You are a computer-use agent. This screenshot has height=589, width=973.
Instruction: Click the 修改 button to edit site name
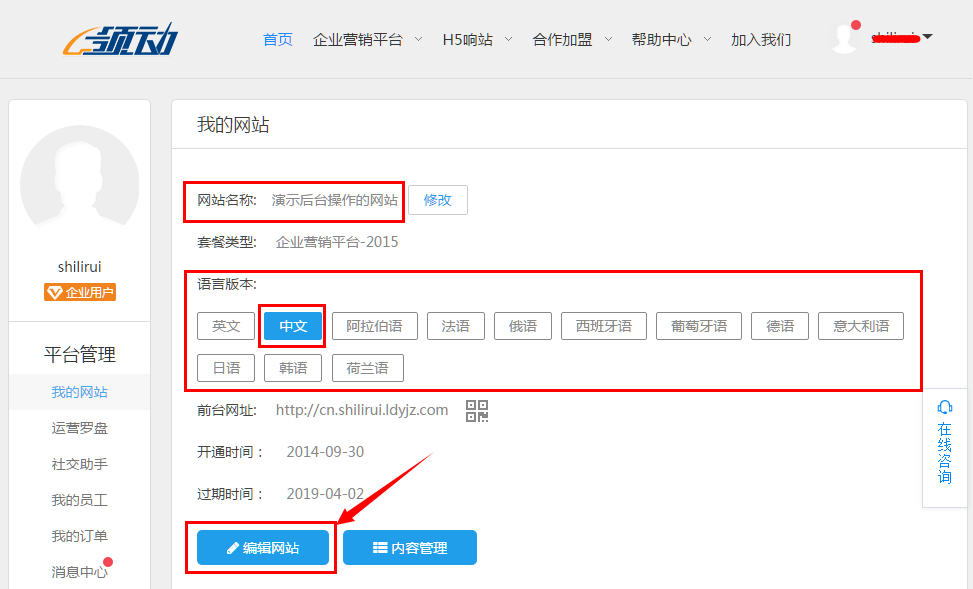coord(437,199)
